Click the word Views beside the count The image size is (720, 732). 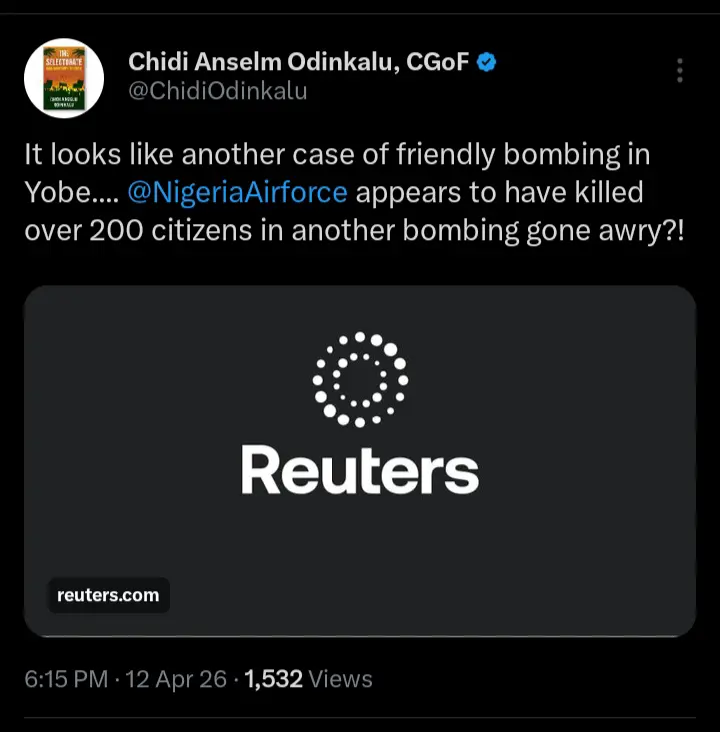click(x=340, y=679)
